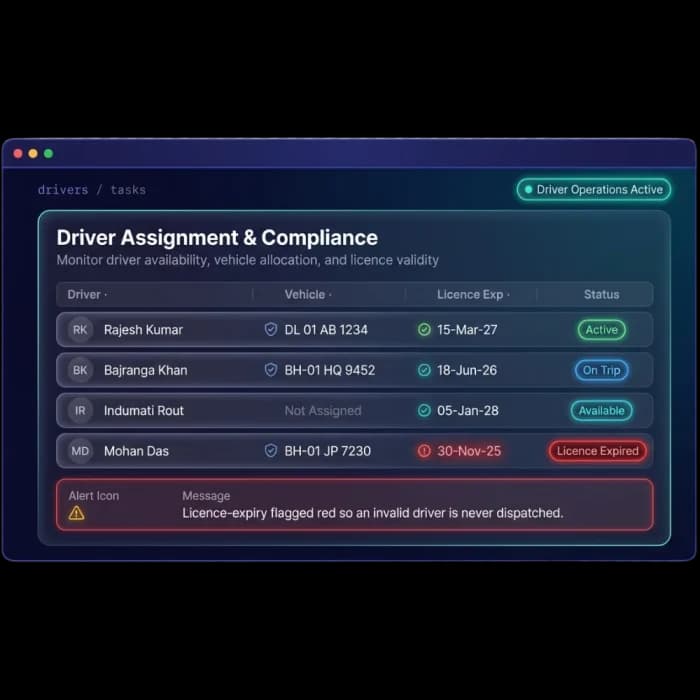Click expired licence date 30-Nov-25

(x=469, y=451)
